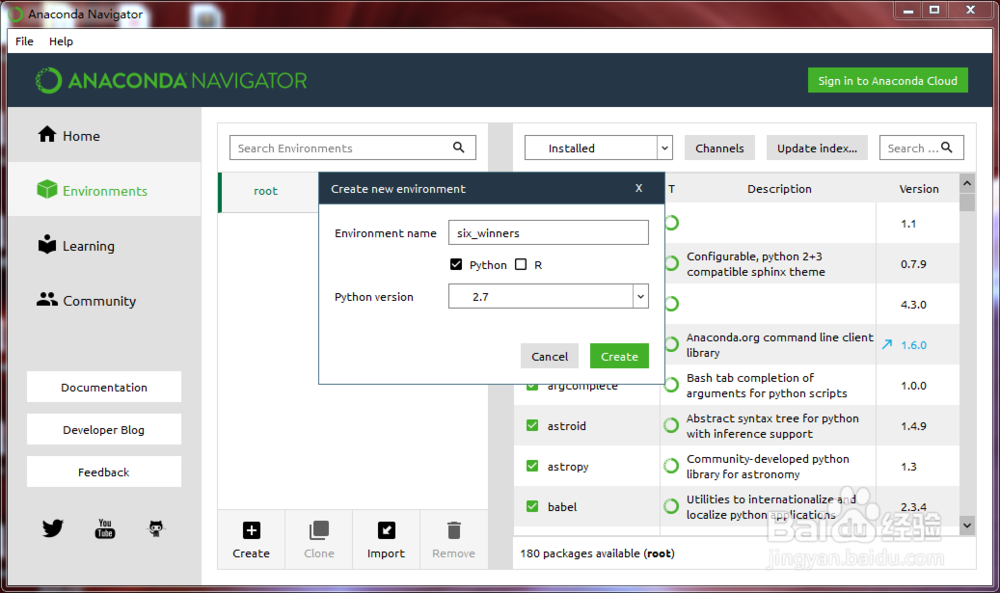The width and height of the screenshot is (1000, 593).
Task: Click the Version column header
Action: pos(918,189)
